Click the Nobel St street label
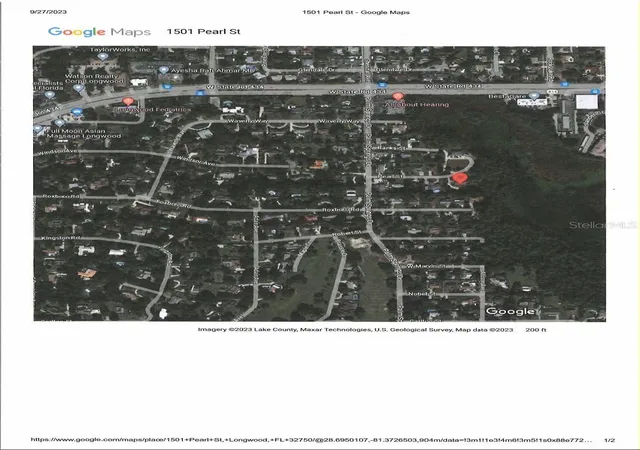The width and height of the screenshot is (640, 450). [422, 294]
